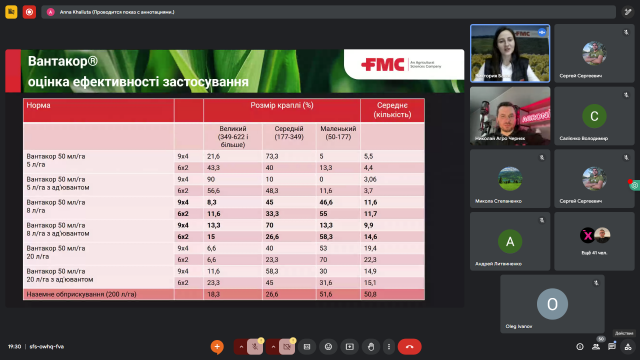Raise hand button
640x360 pixels.
click(x=371, y=347)
